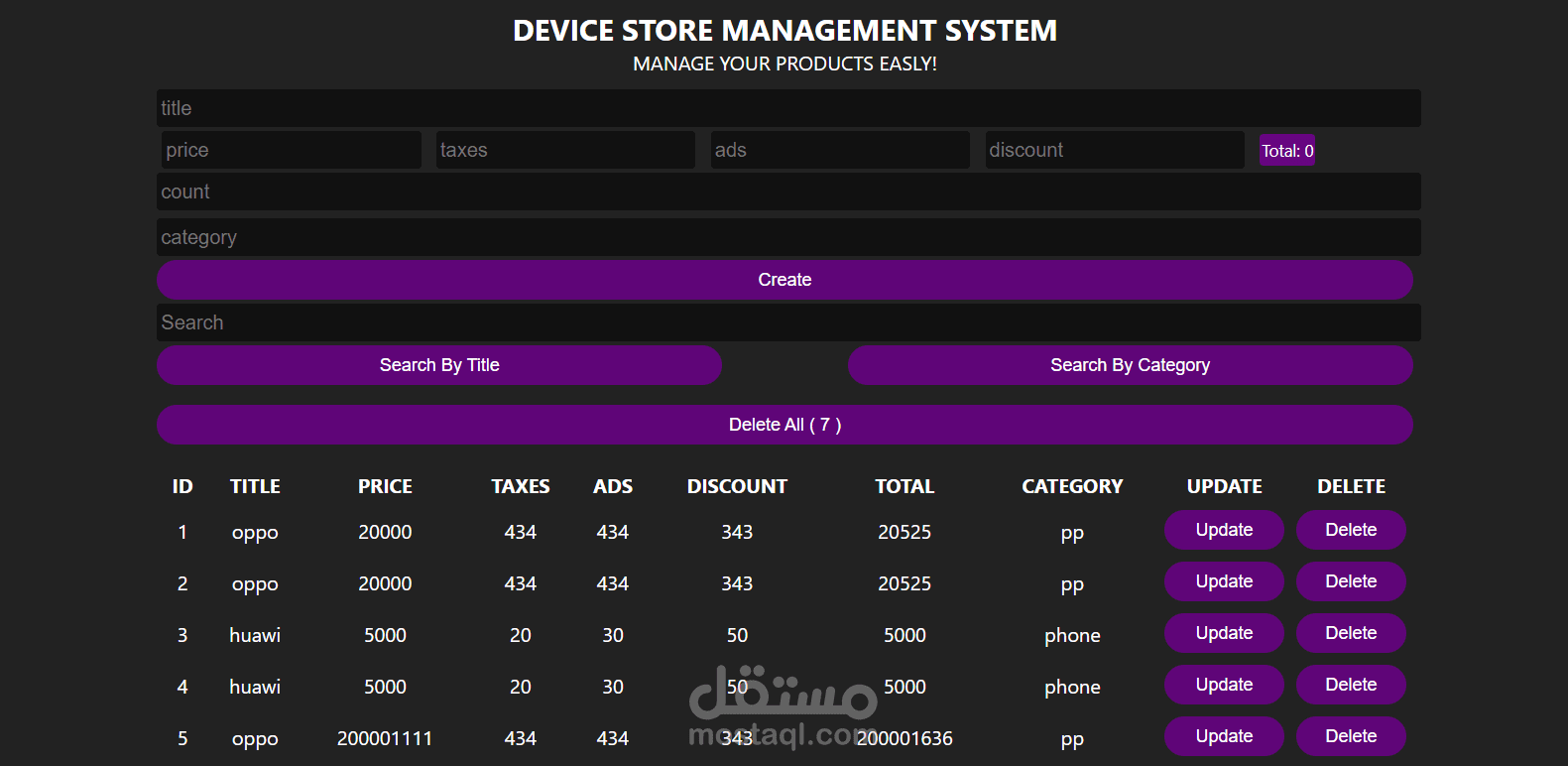This screenshot has height=766, width=1568.
Task: Click total 5000 in row 3
Action: [905, 635]
